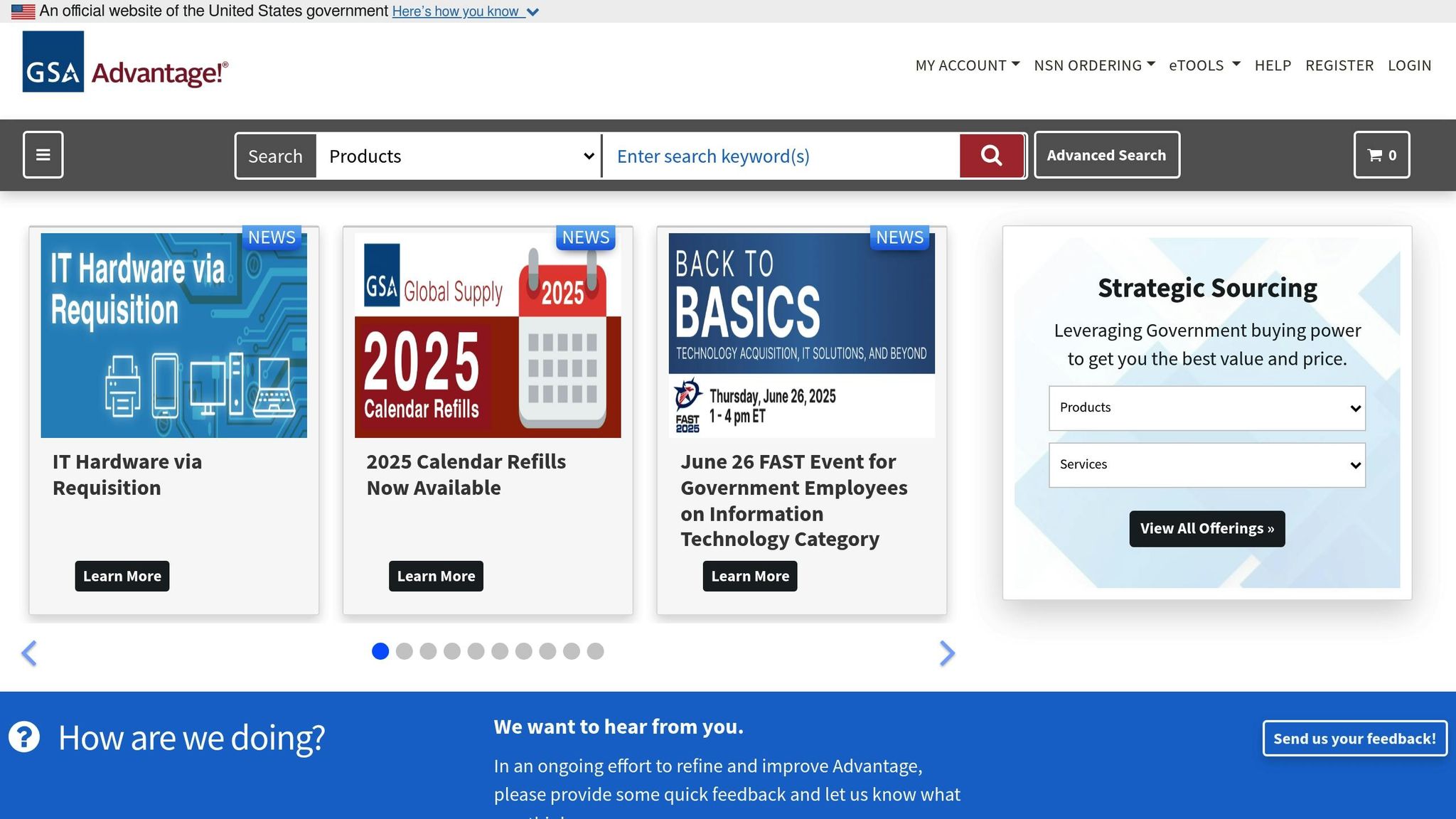Image resolution: width=1456 pixels, height=819 pixels.
Task: Select the third carousel page dot
Action: pos(428,651)
